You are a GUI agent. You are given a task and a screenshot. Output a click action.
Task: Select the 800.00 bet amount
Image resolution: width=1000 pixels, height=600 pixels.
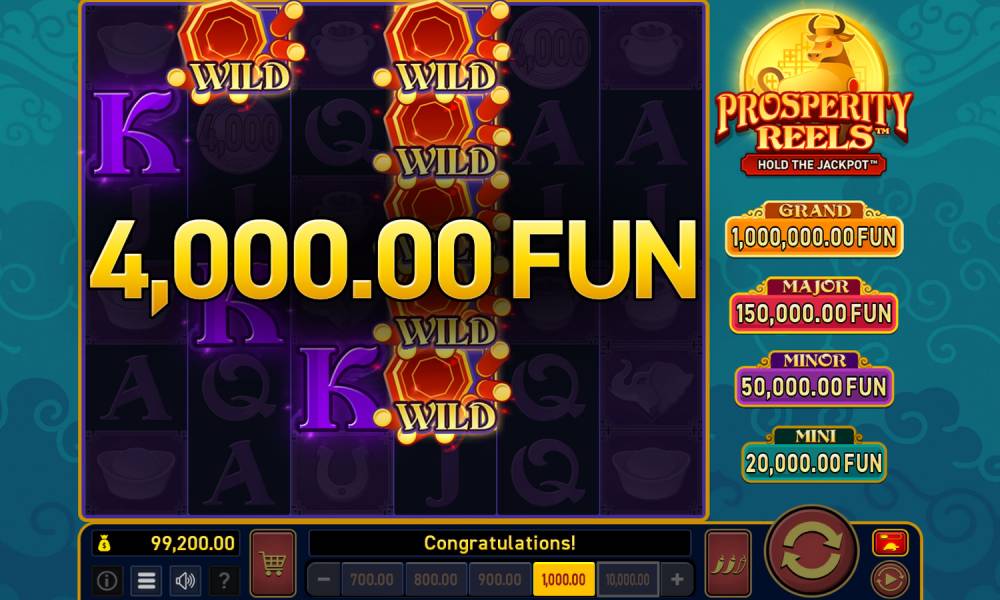click(x=436, y=580)
